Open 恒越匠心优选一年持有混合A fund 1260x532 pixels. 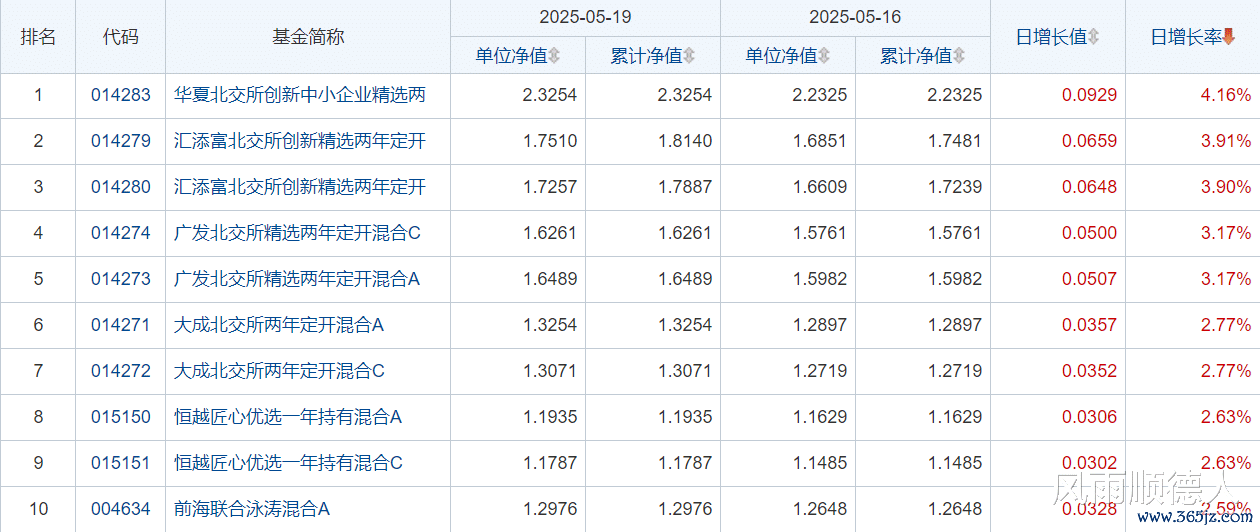[x=288, y=417]
